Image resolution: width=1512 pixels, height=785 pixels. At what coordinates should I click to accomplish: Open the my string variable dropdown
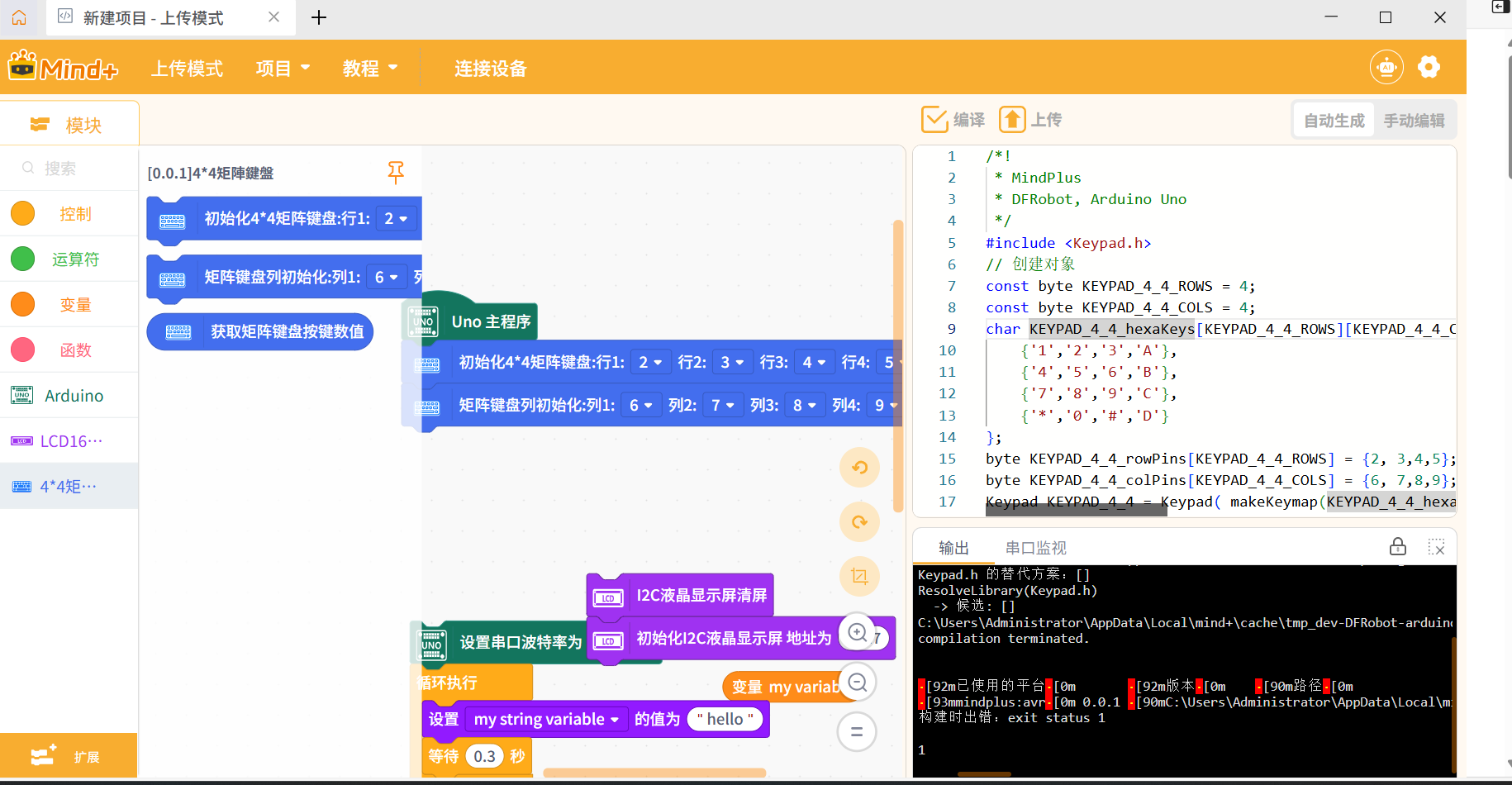click(x=546, y=719)
